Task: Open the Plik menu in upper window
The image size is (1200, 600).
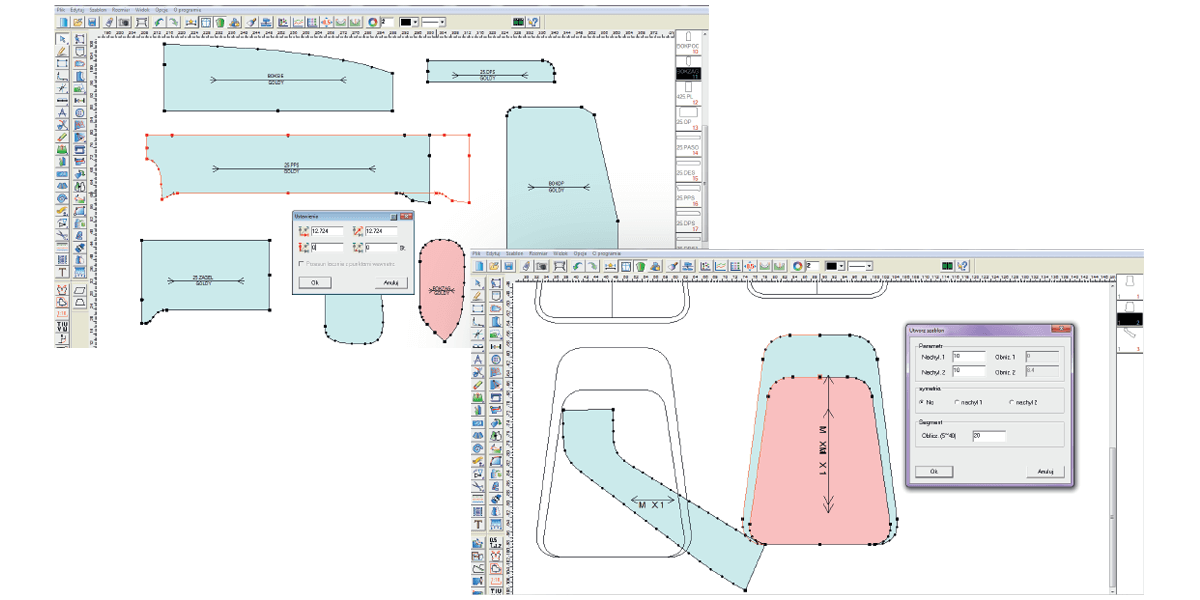Action: point(61,9)
